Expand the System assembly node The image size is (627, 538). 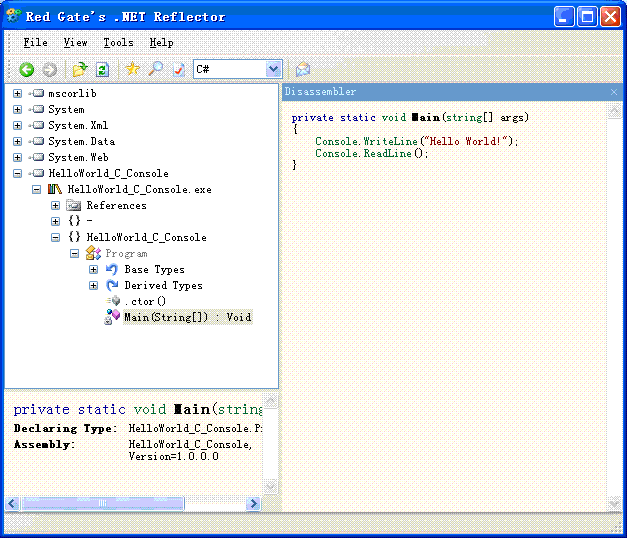(17, 109)
